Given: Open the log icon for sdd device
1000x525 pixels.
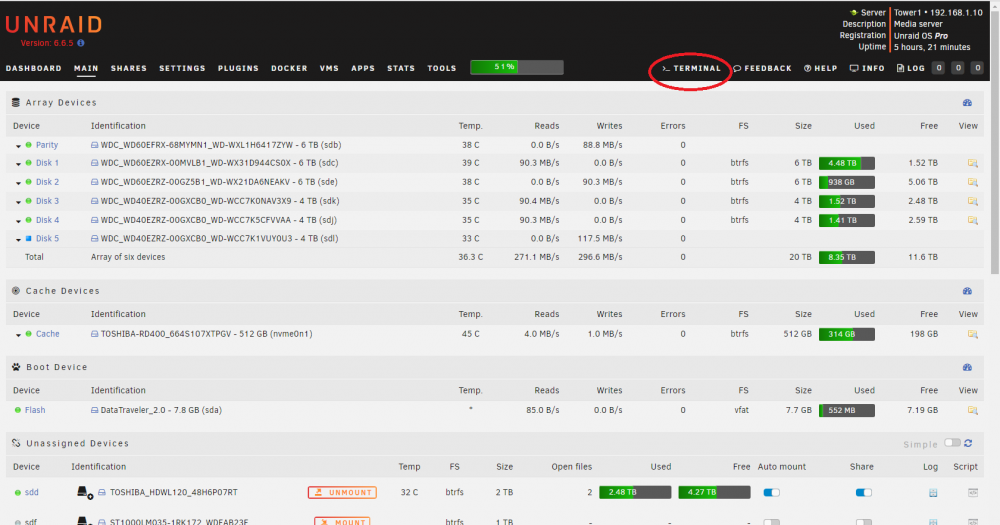Looking at the screenshot, I should pos(933,492).
